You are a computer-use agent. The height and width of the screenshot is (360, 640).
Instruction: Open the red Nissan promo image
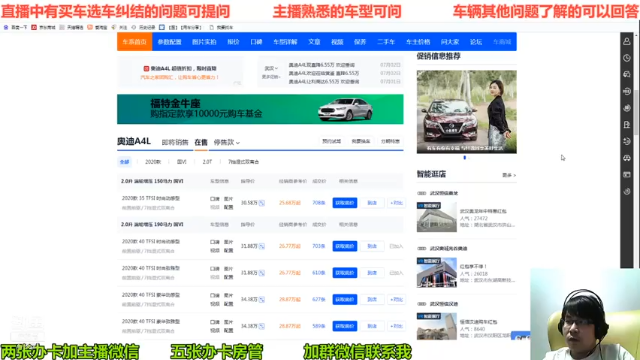tap(467, 112)
